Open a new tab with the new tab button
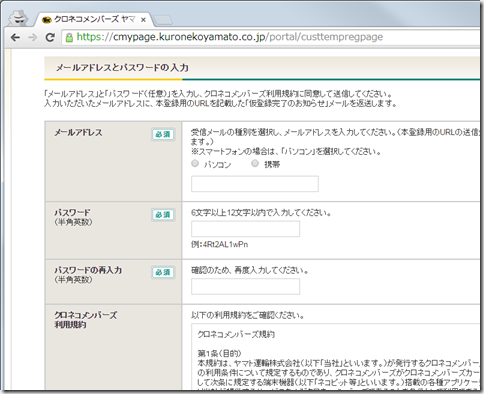This screenshot has height=394, width=484. (x=164, y=20)
